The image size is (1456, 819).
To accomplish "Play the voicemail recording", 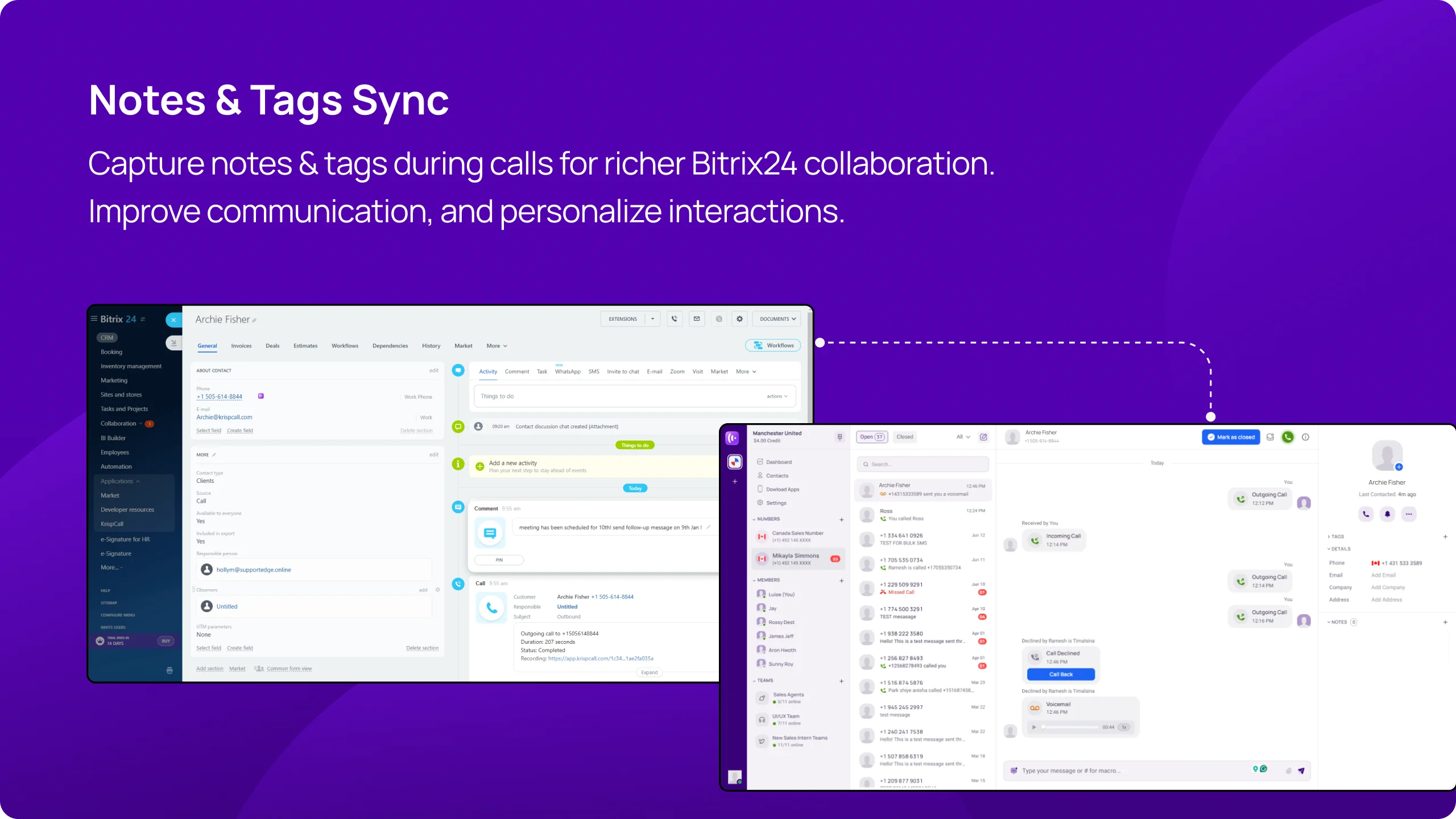I will coord(1034,727).
